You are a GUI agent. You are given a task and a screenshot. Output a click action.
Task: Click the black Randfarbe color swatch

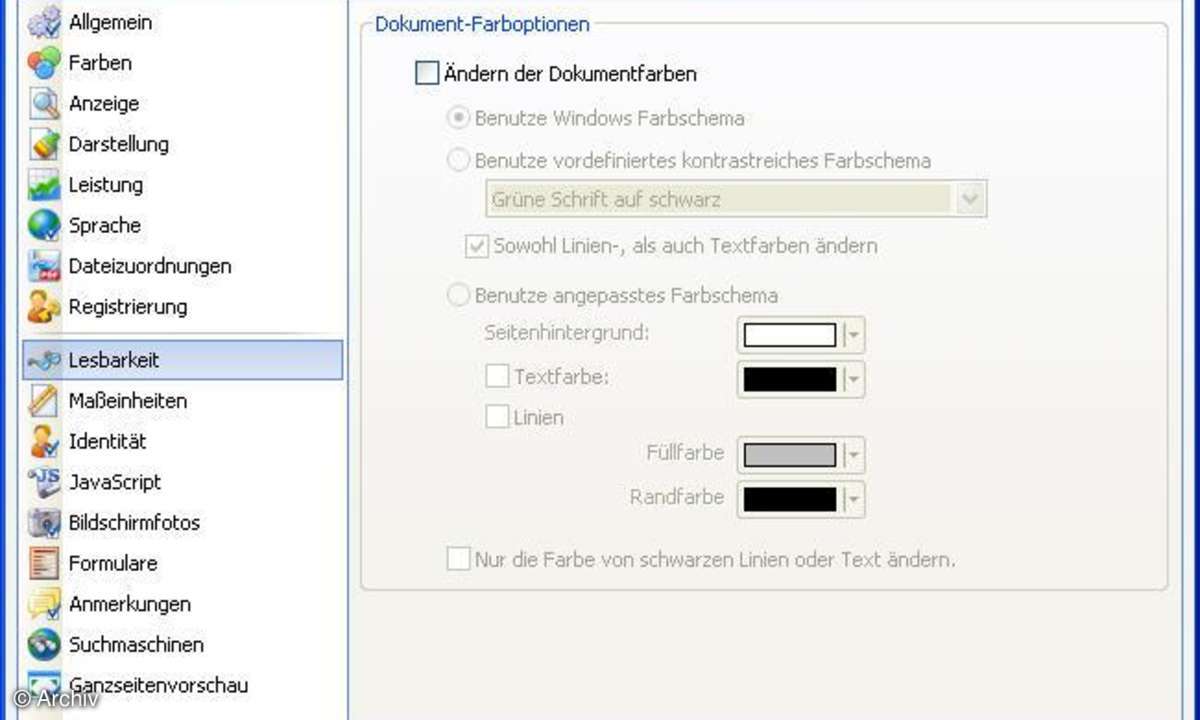pos(790,498)
